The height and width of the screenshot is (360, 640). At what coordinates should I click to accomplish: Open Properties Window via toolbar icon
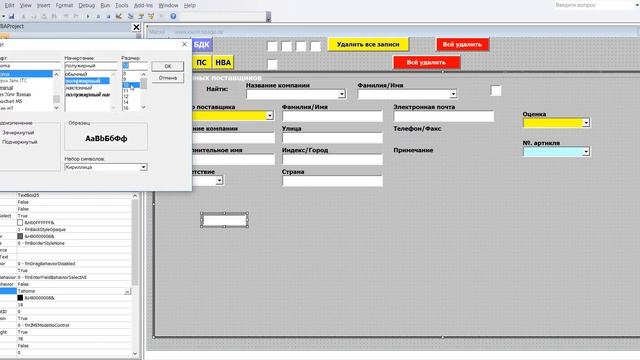[141, 16]
